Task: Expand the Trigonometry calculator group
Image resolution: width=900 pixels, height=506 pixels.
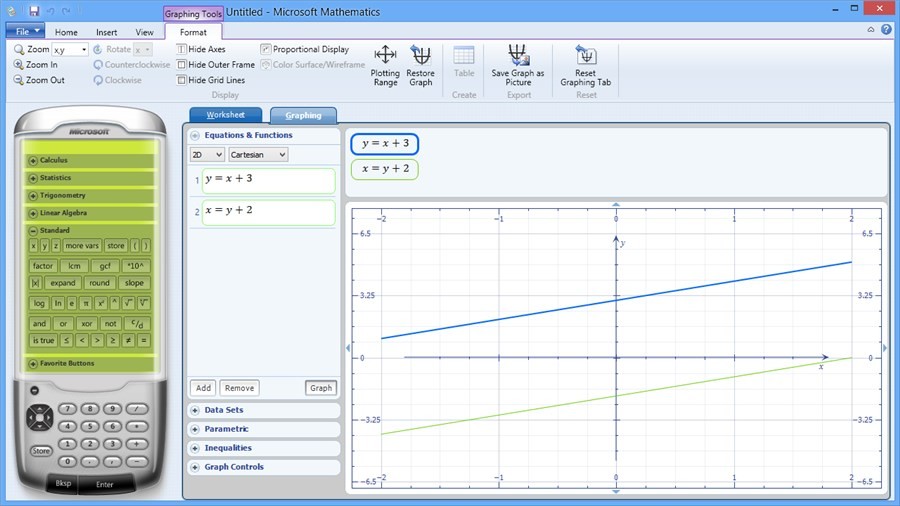Action: pyautogui.click(x=33, y=196)
